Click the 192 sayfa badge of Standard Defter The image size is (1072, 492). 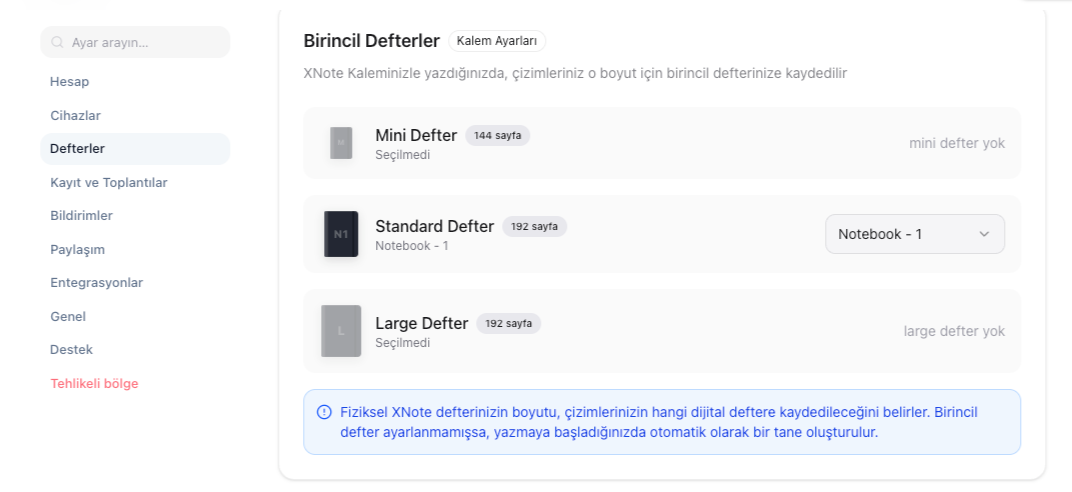coord(535,227)
